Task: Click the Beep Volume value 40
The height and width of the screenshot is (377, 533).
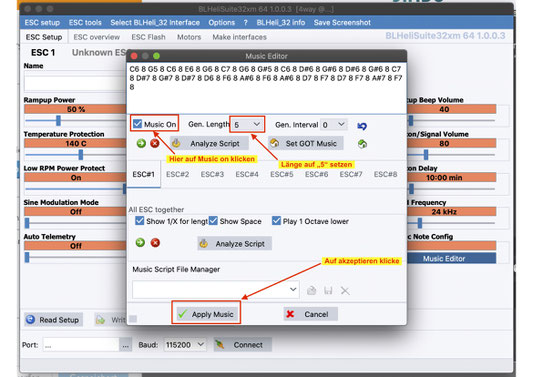Action: coord(444,109)
